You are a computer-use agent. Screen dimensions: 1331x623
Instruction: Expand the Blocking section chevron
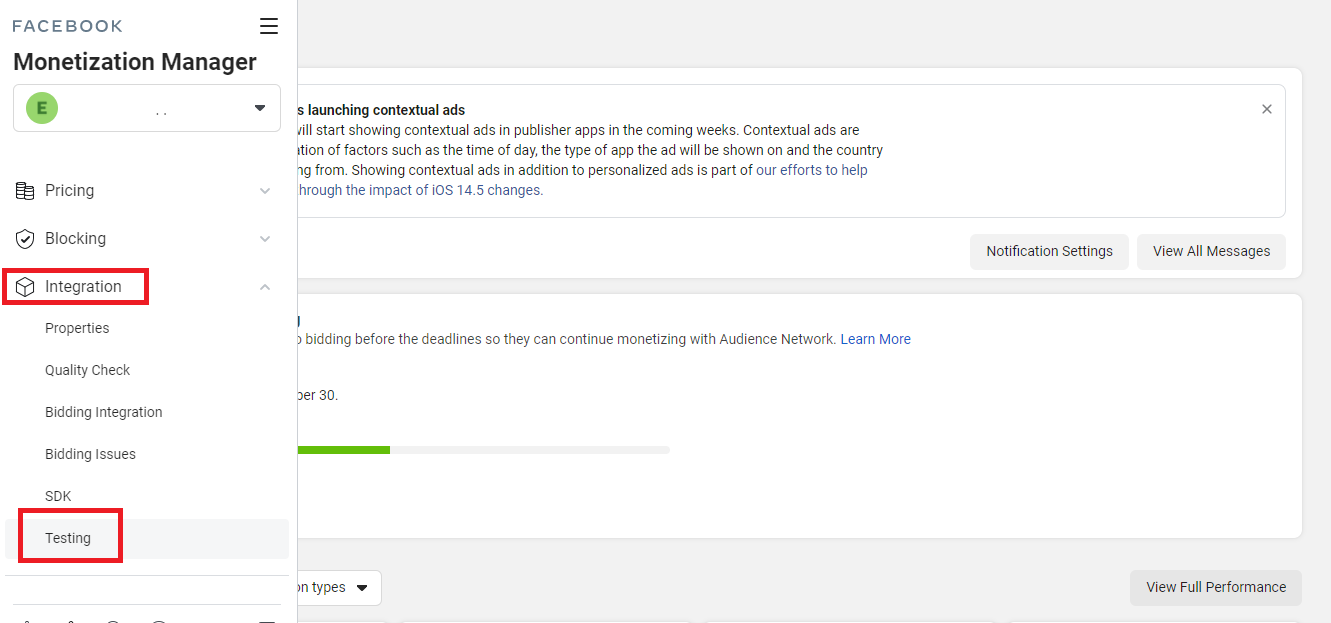click(265, 239)
